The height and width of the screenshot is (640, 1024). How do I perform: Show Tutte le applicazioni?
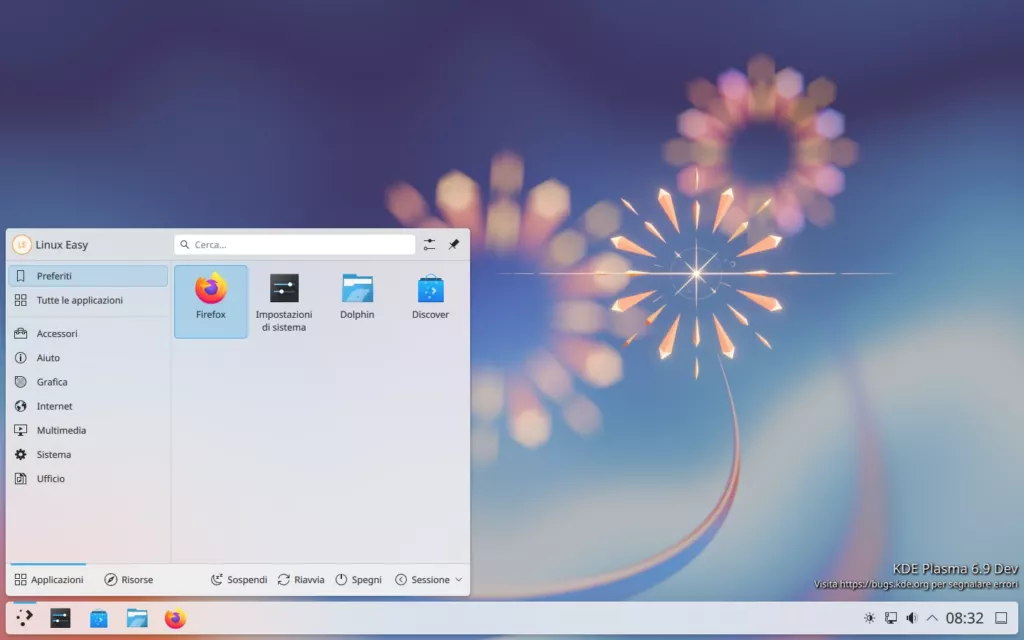pyautogui.click(x=88, y=300)
